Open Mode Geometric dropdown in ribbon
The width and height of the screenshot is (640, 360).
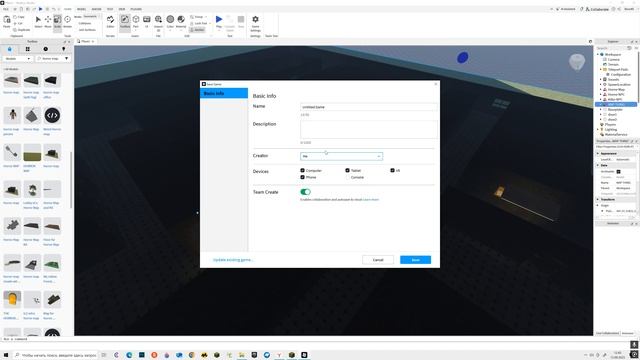[x=91, y=17]
